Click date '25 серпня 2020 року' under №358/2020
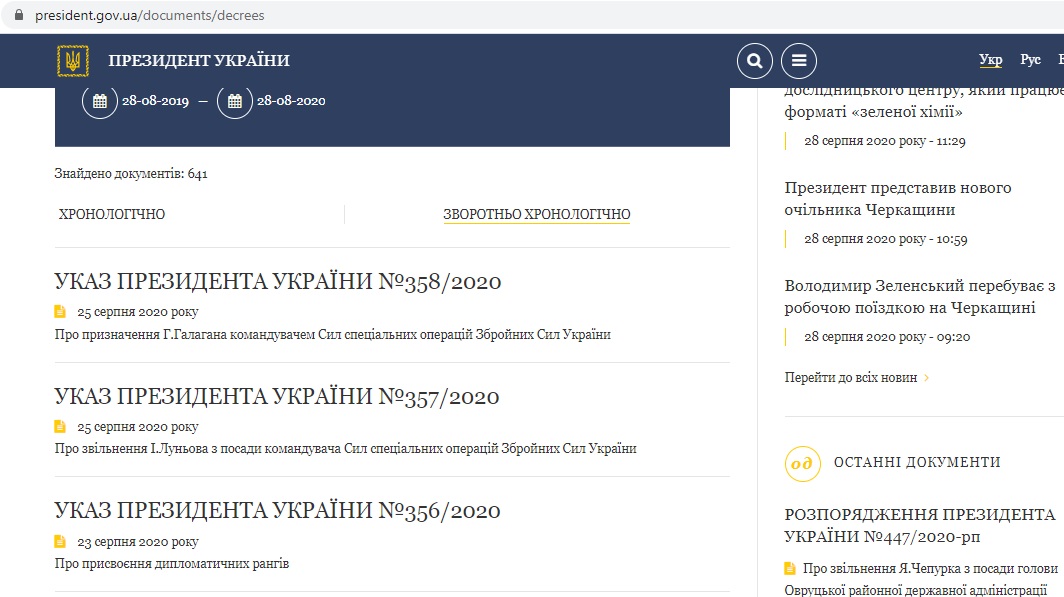The width and height of the screenshot is (1064, 597). [x=138, y=312]
